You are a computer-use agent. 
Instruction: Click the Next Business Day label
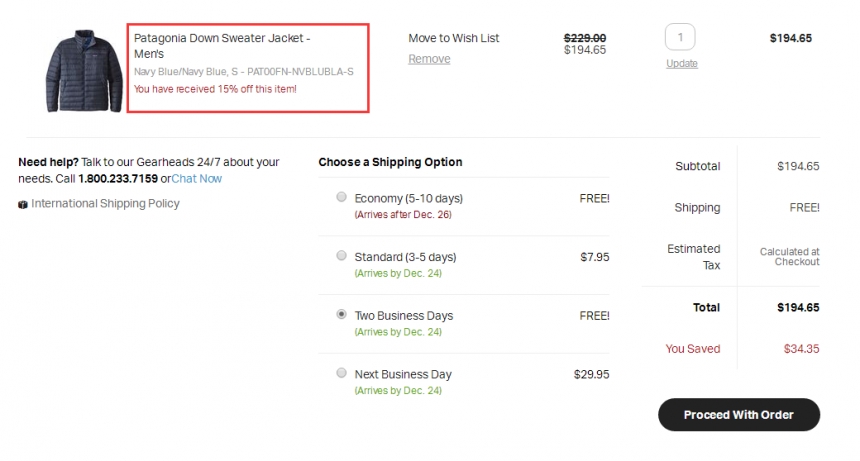(x=403, y=374)
